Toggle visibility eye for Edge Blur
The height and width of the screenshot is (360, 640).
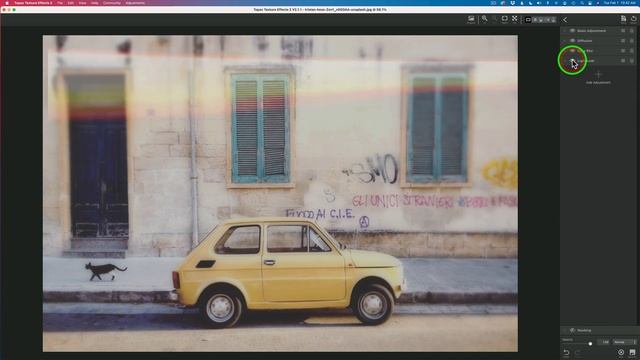pos(572,51)
